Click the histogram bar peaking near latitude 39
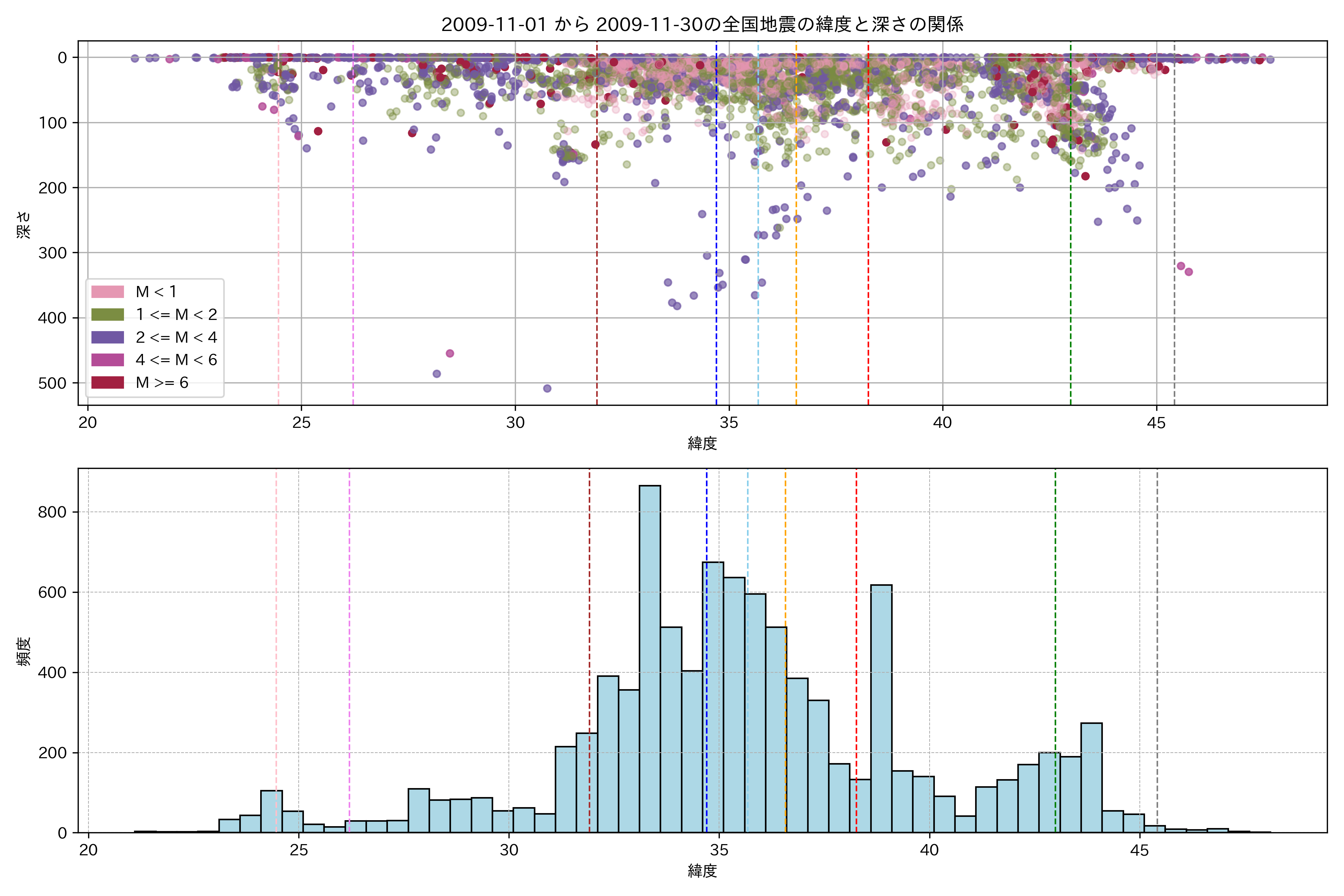 pos(881,709)
